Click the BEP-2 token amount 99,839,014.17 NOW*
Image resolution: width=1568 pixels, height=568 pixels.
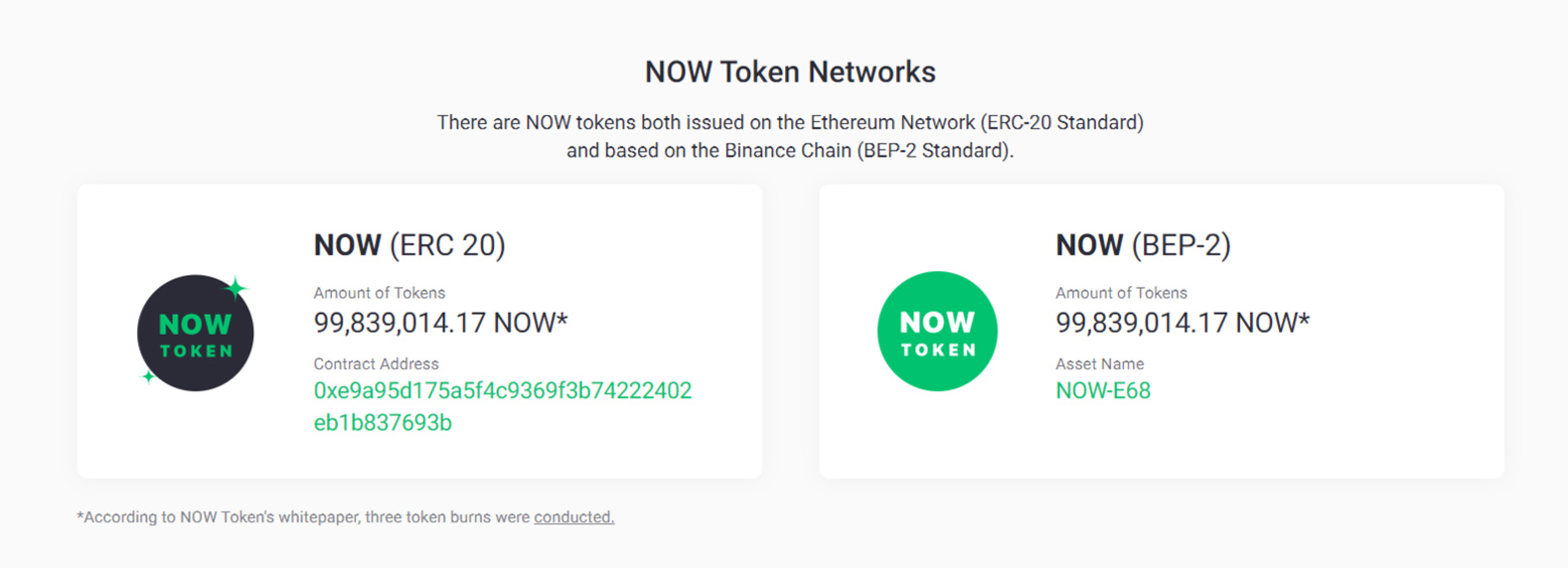point(1182,323)
